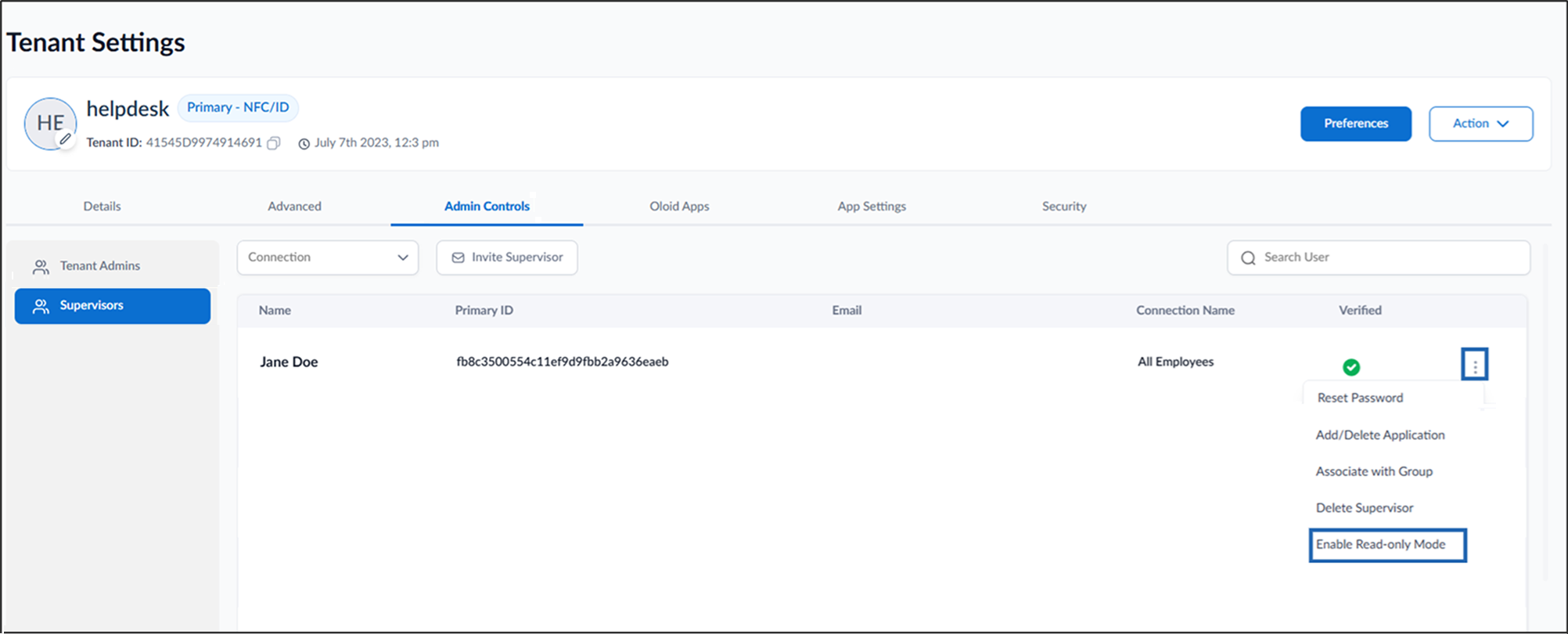Open Jane Doe's three-dot options menu
Image resolution: width=1568 pixels, height=634 pixels.
coord(1475,365)
